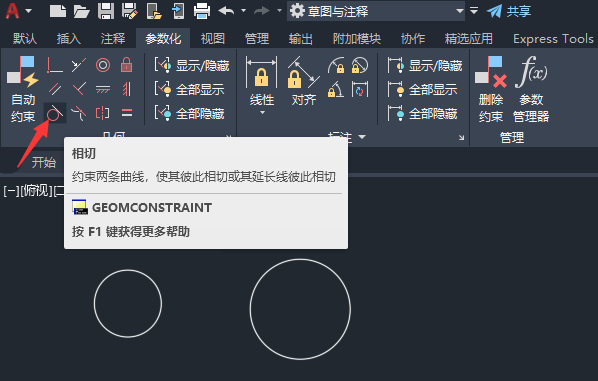Screen dimensions: 598x381
Task: Select the 参数化 ribbon tab
Action: 163,39
